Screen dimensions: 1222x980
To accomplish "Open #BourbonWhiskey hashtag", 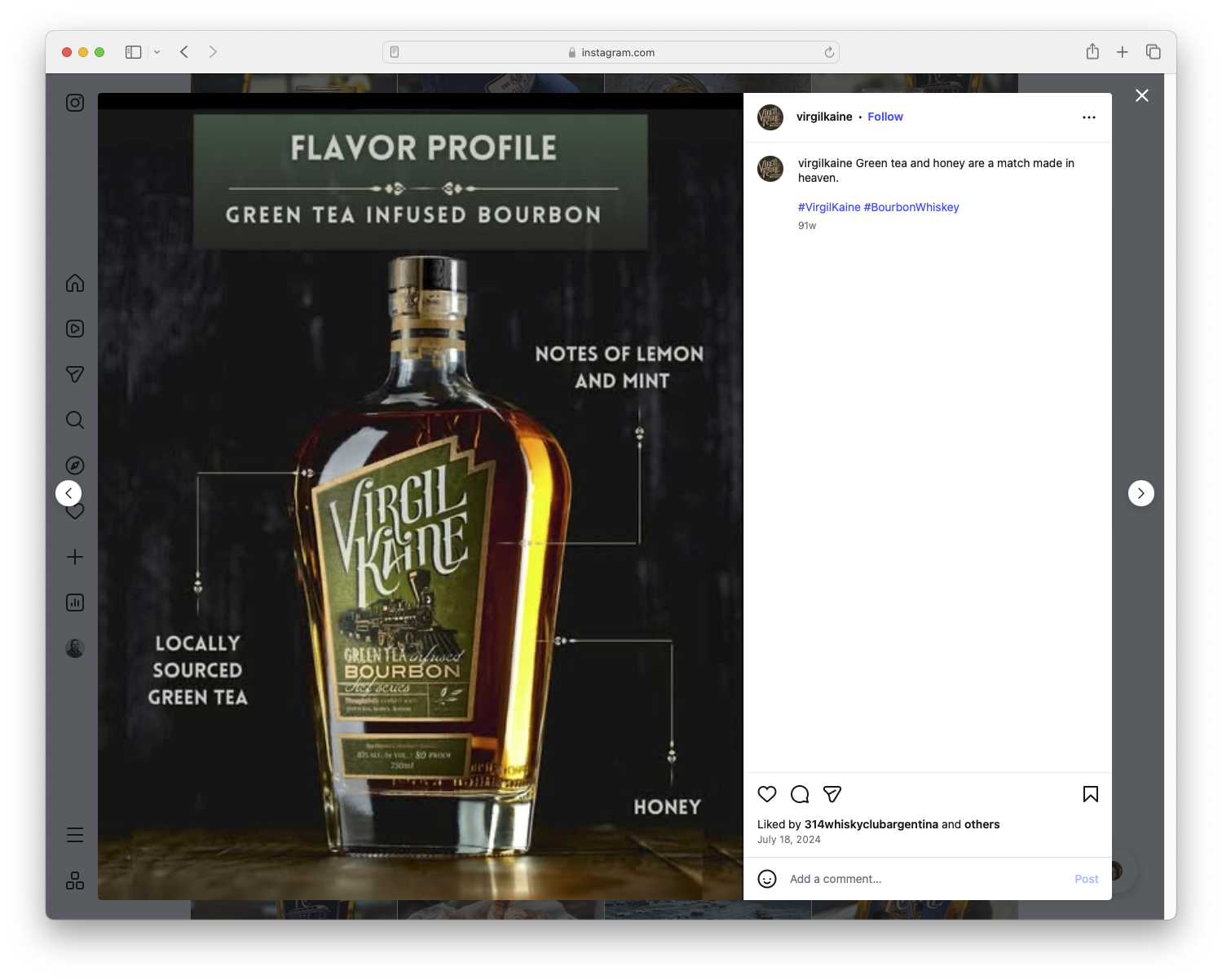I will (x=911, y=207).
